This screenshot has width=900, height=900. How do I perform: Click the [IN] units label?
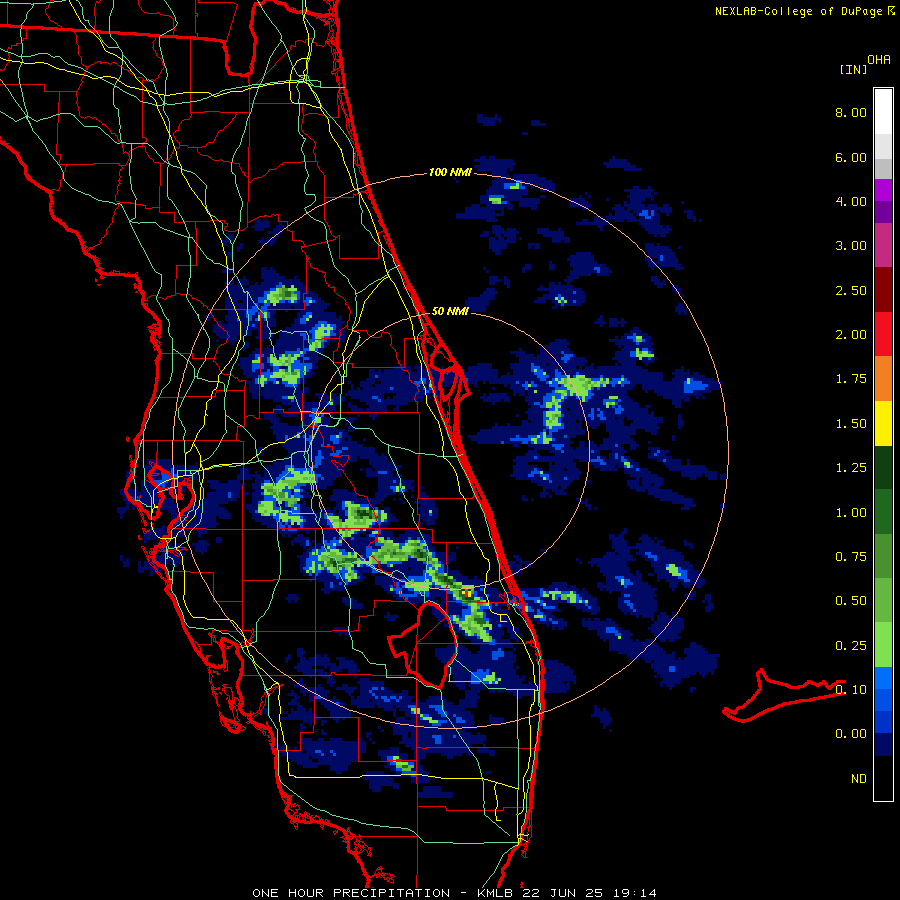pyautogui.click(x=853, y=69)
